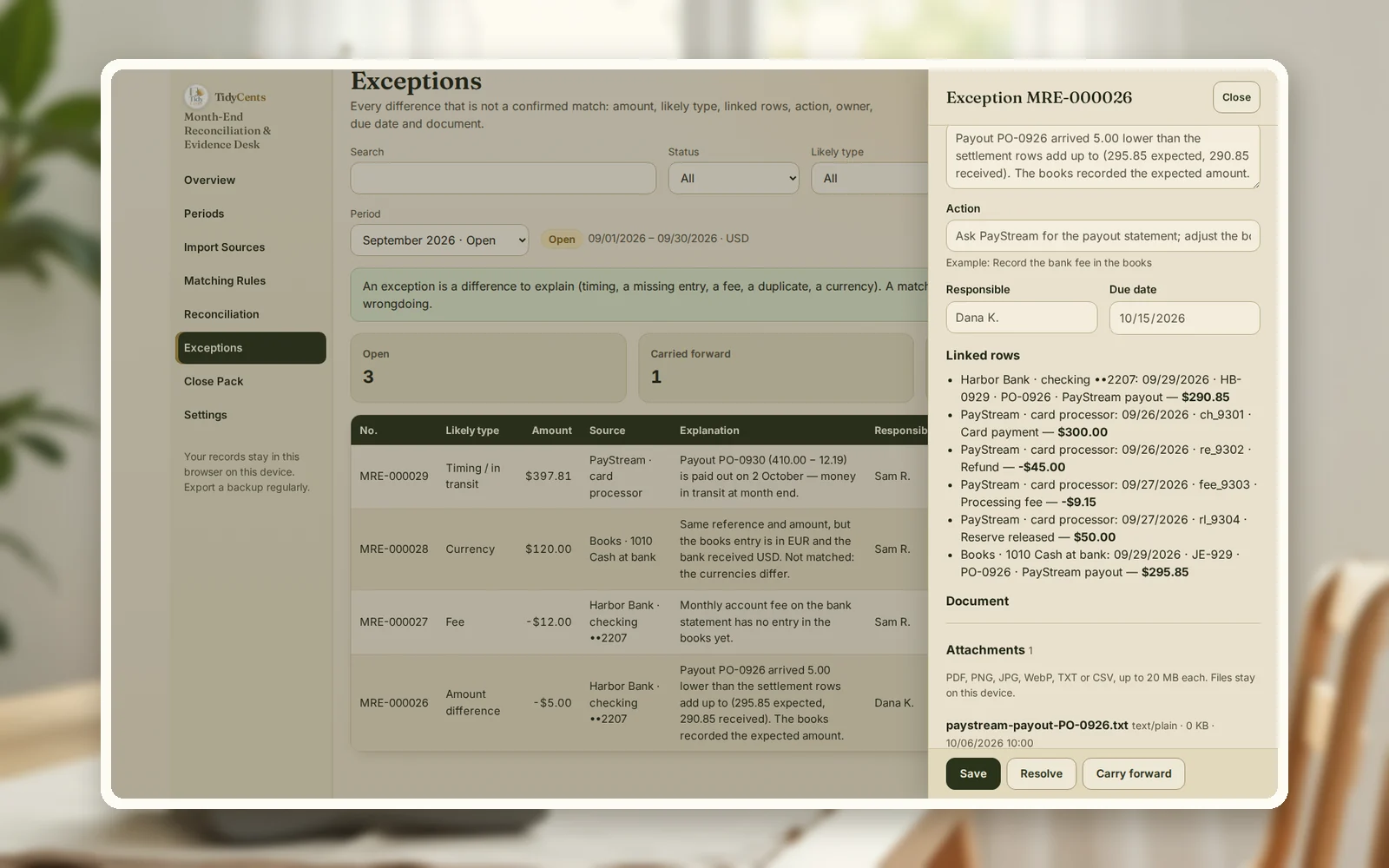Click the $290.85 linked row amount
This screenshot has height=868, width=1389.
(1205, 398)
